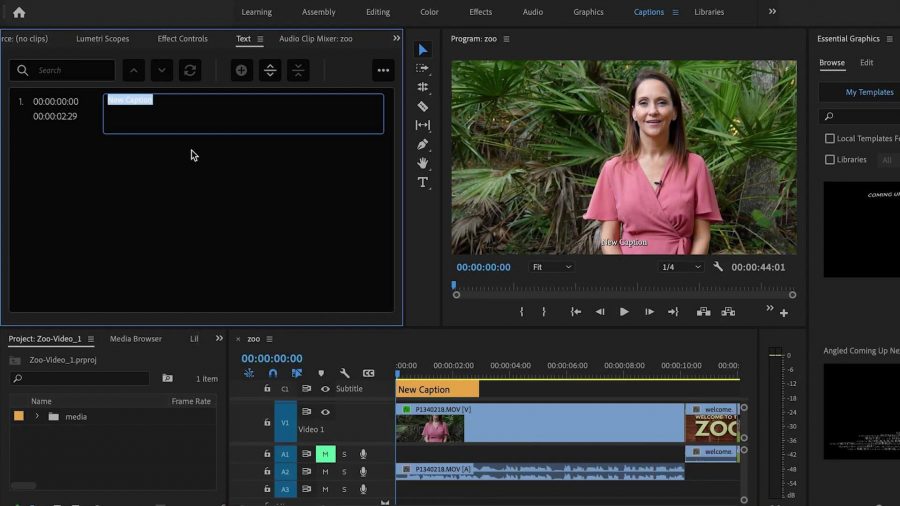Switch to Edit tab in Essential Graphics
900x506 pixels.
tap(867, 63)
